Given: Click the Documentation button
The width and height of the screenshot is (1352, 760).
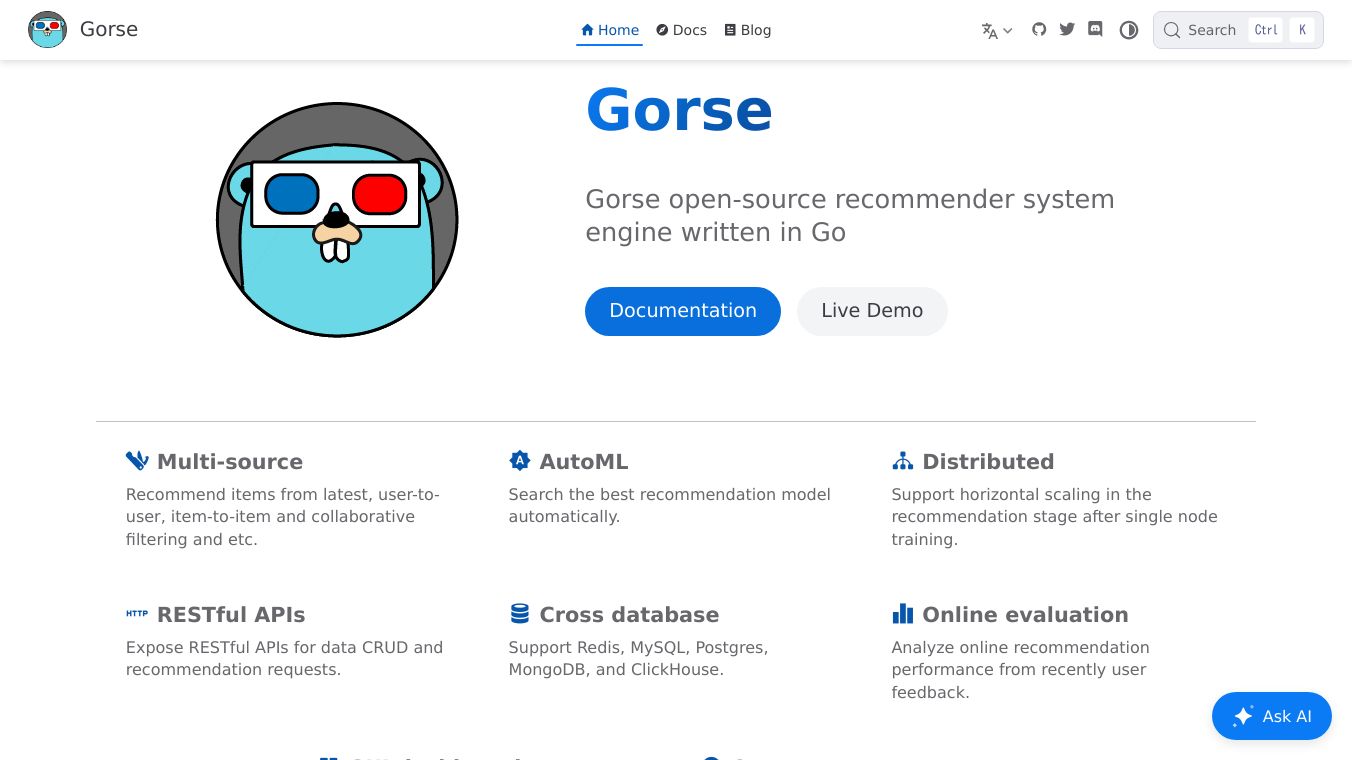Looking at the screenshot, I should coord(683,311).
